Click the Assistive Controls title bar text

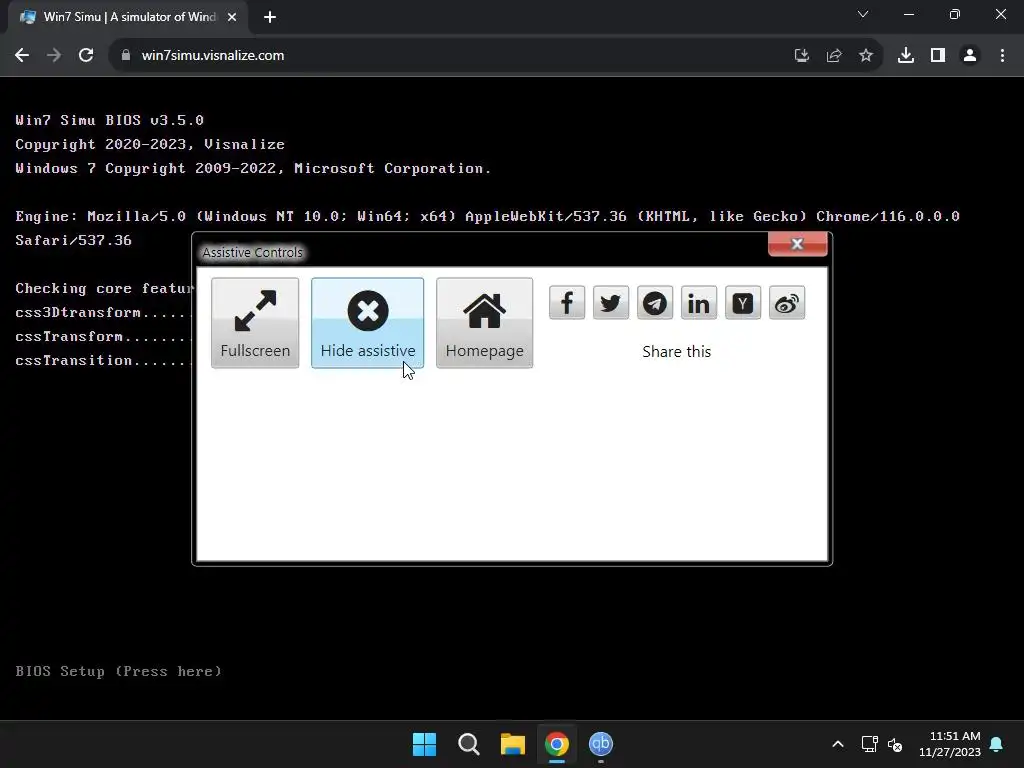(x=252, y=253)
